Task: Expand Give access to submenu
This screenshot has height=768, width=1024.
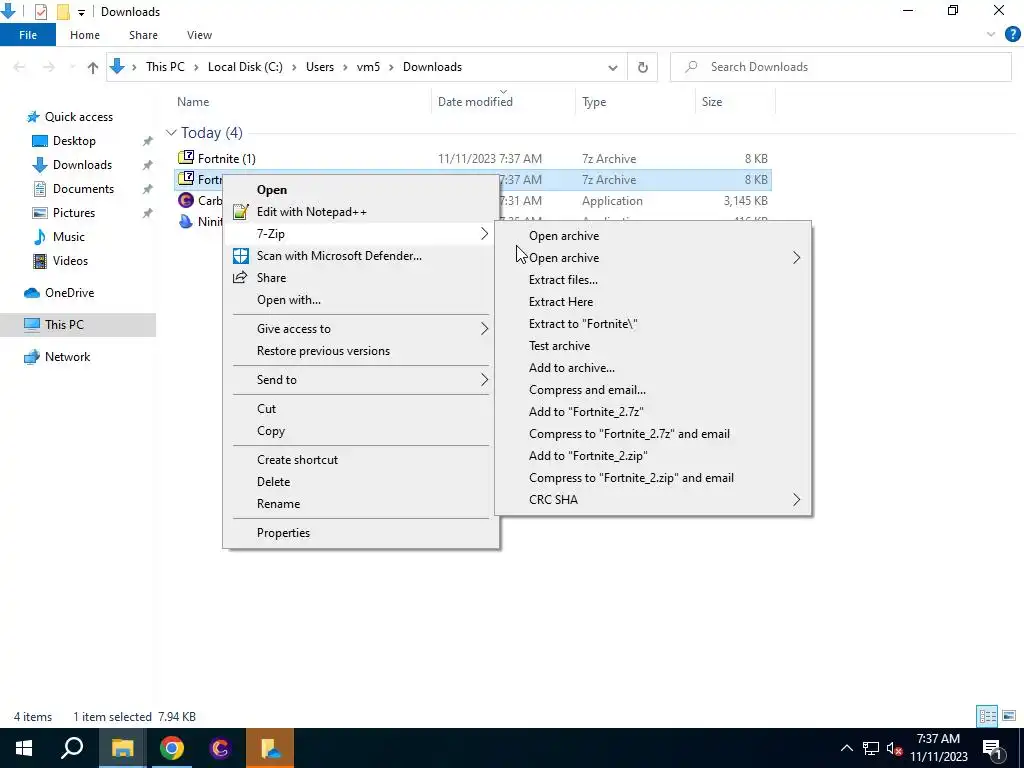Action: [484, 328]
